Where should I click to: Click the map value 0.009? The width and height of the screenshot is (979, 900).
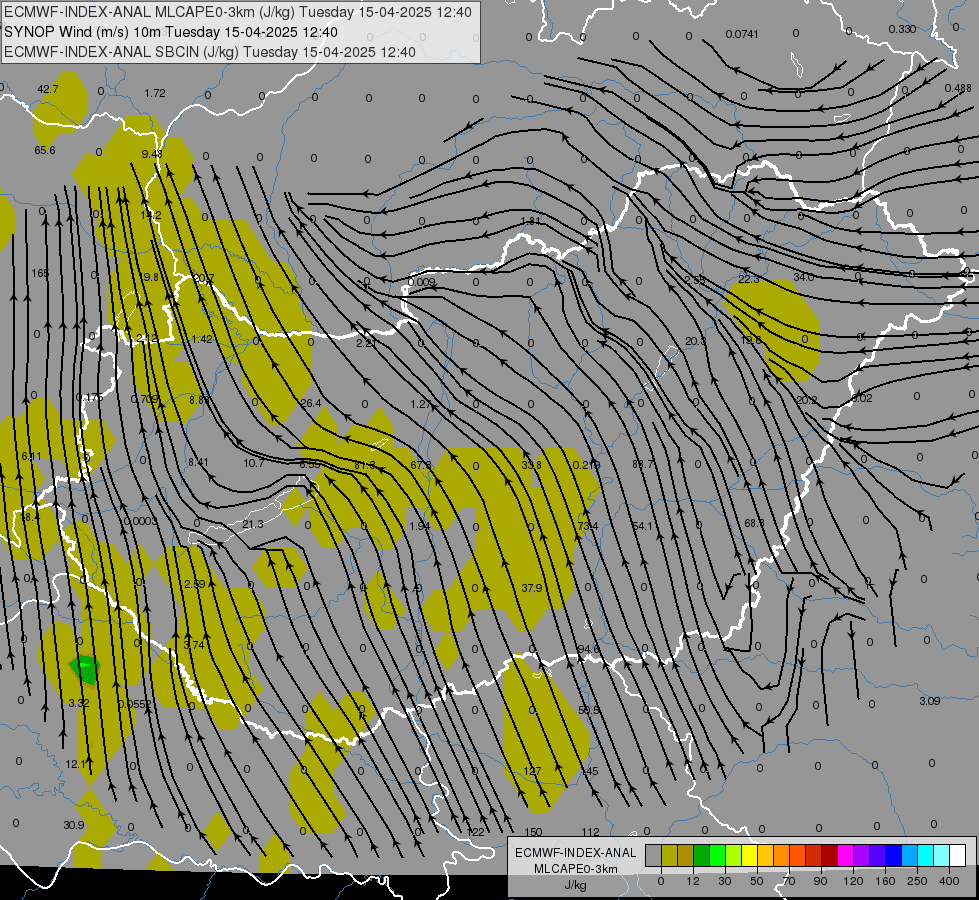(x=422, y=282)
